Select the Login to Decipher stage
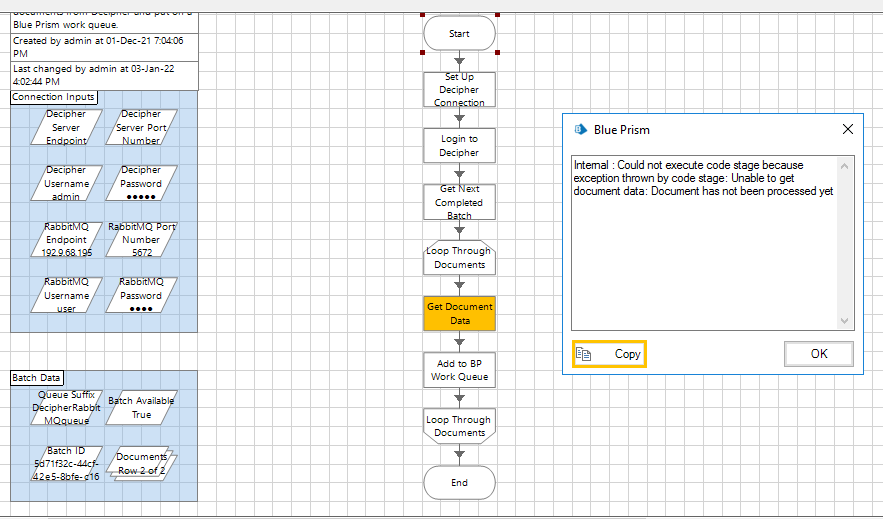The width and height of the screenshot is (883, 519). point(459,146)
